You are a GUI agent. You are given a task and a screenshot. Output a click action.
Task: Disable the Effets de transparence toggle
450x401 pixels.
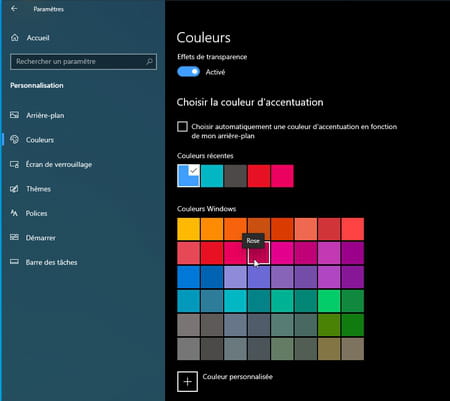tap(188, 72)
